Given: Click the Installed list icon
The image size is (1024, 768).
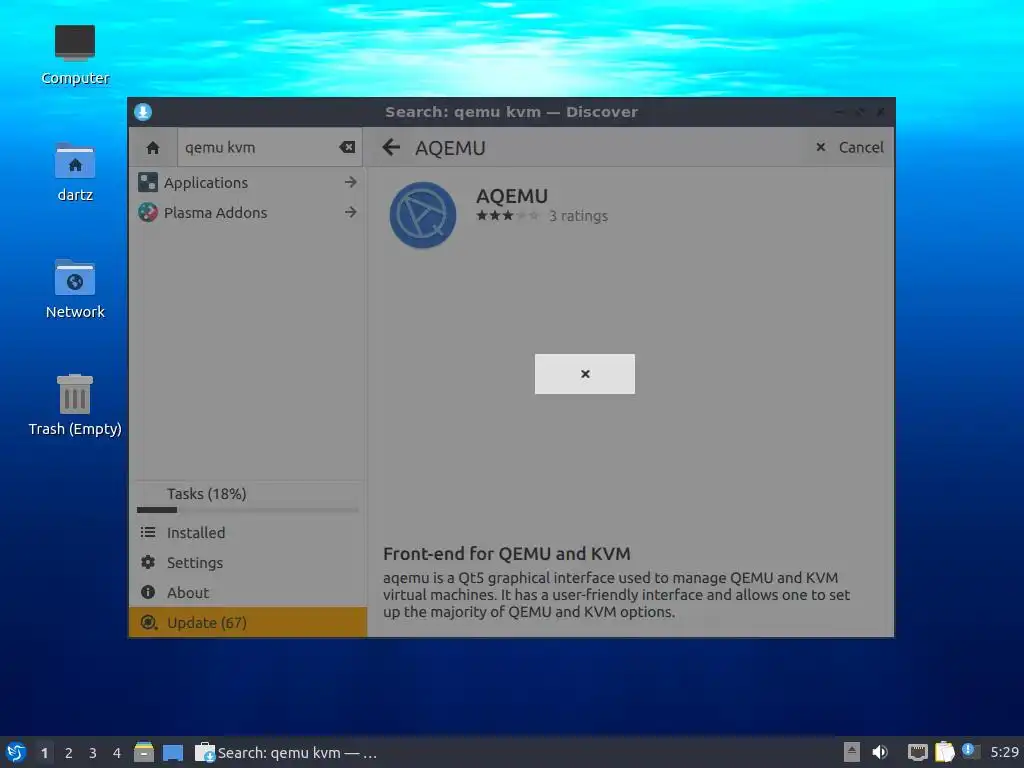Looking at the screenshot, I should point(148,532).
